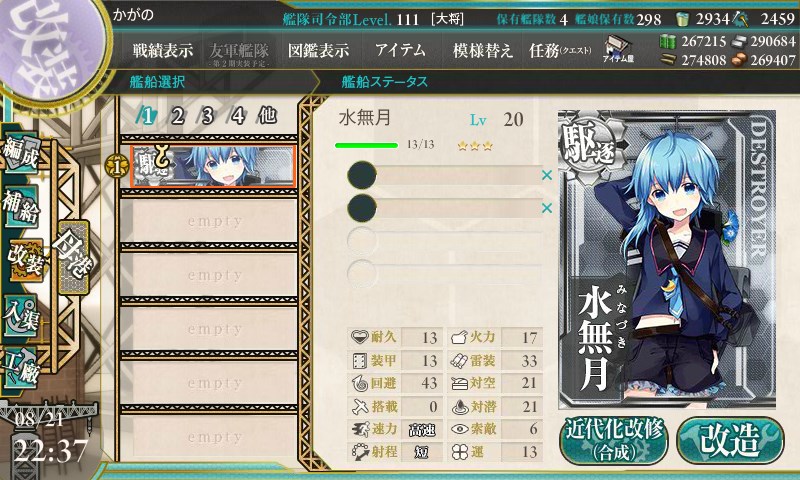Image resolution: width=800 pixels, height=480 pixels.
Task: Remove equipment from second slot with X
Action: click(x=546, y=208)
